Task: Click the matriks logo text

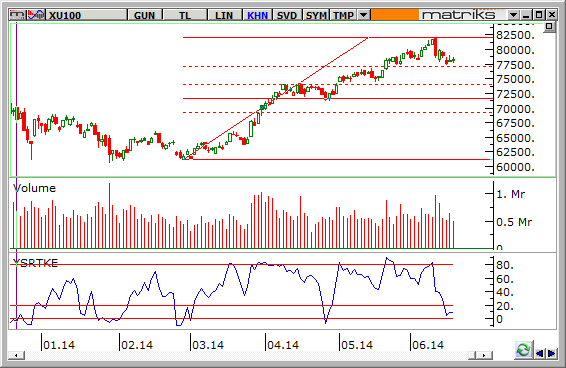Action: (x=458, y=15)
